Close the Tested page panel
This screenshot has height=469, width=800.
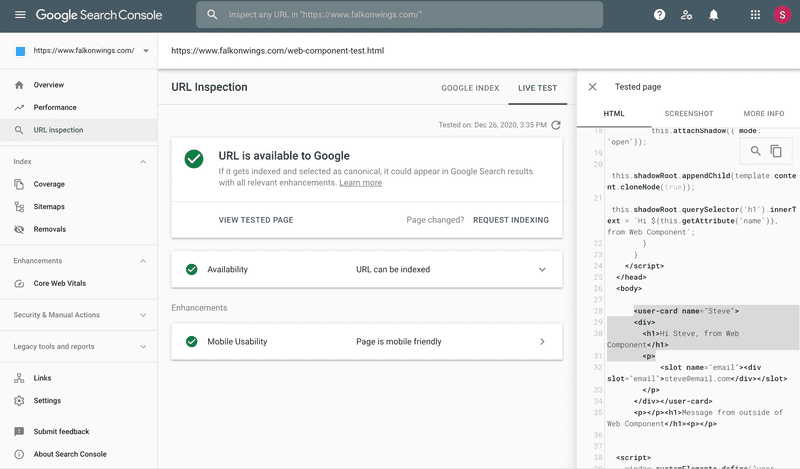coord(592,87)
